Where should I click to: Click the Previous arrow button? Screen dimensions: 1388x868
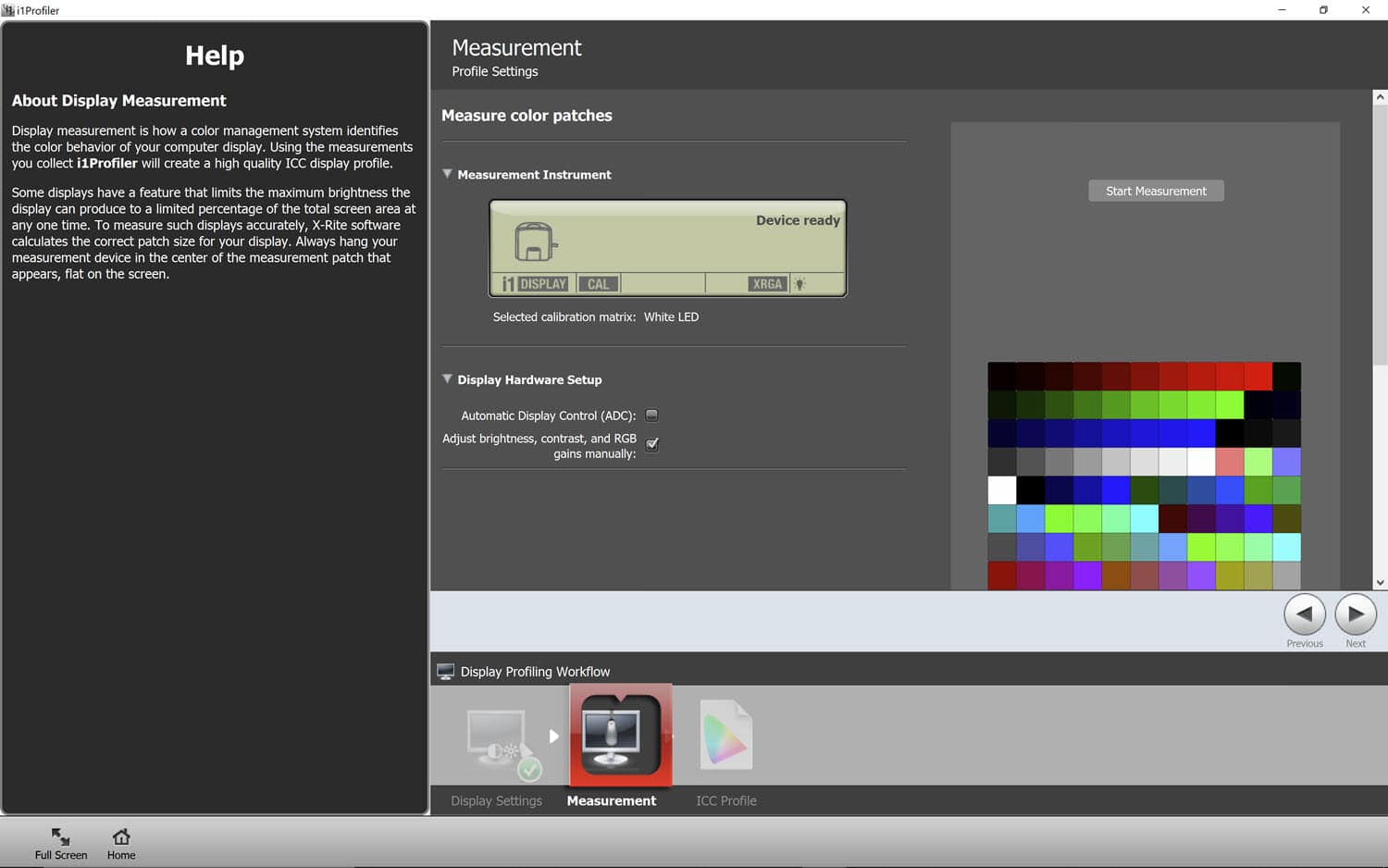1305,614
